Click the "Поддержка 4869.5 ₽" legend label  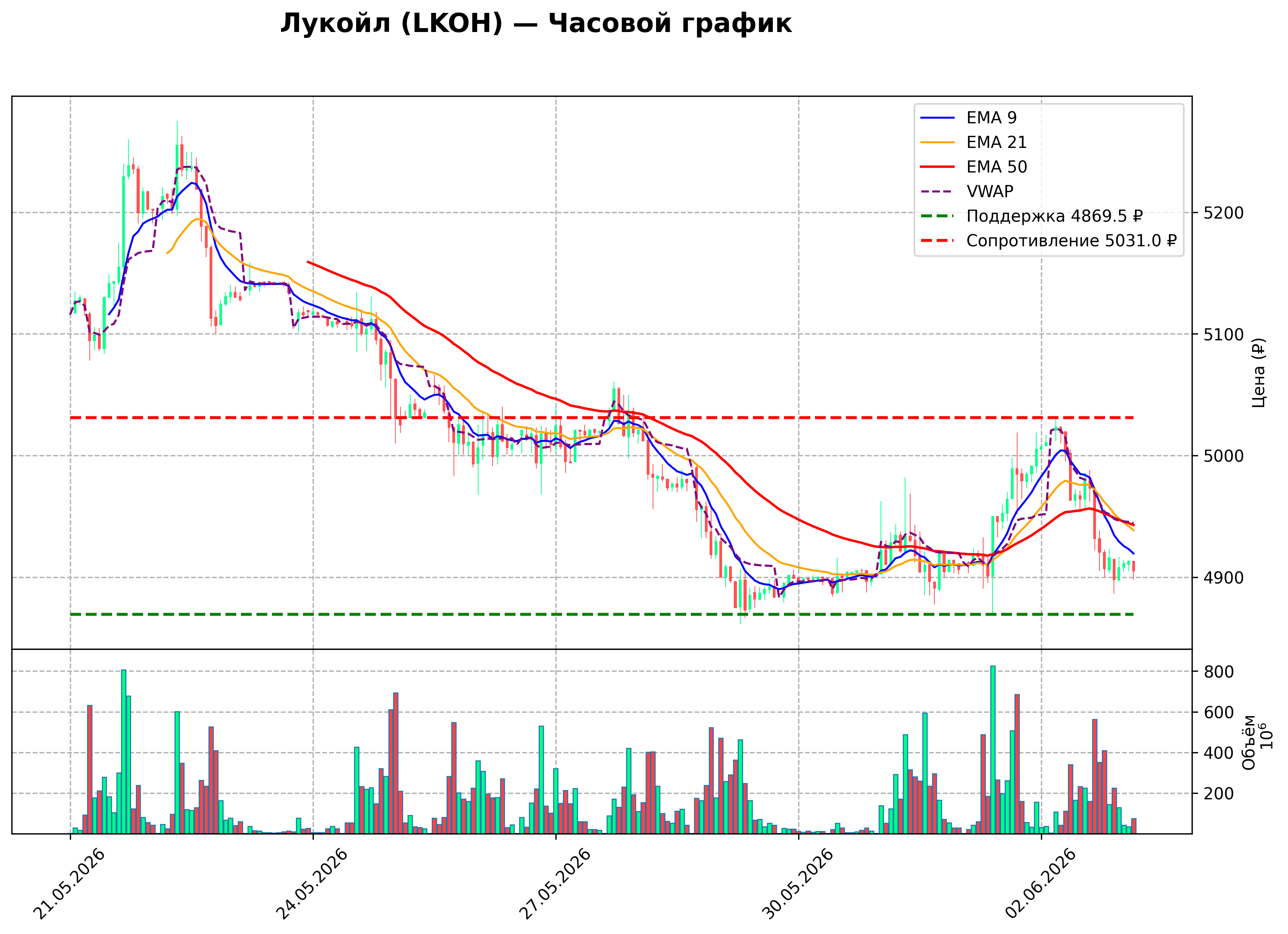point(1055,216)
